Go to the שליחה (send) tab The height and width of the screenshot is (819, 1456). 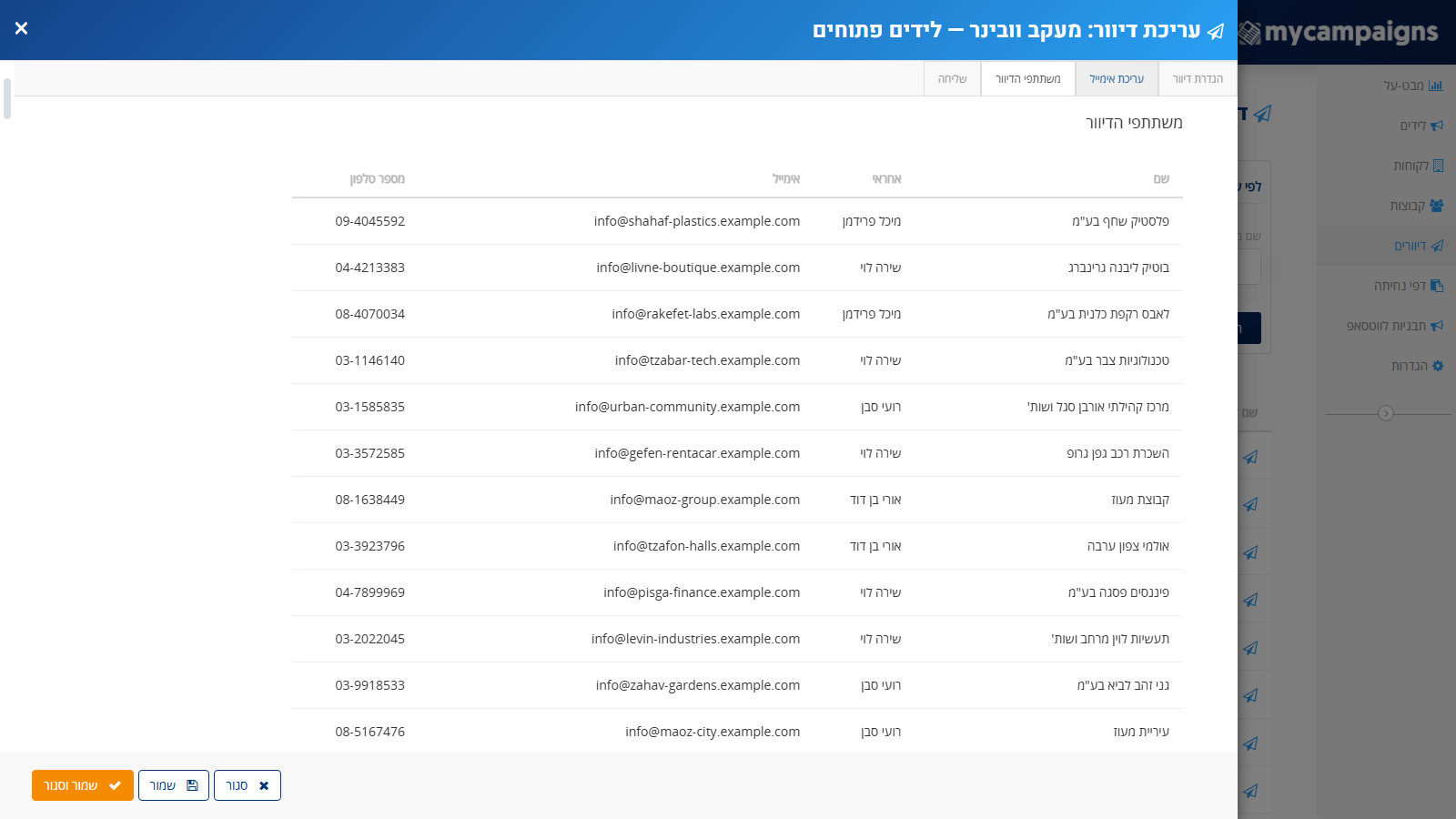coord(952,79)
